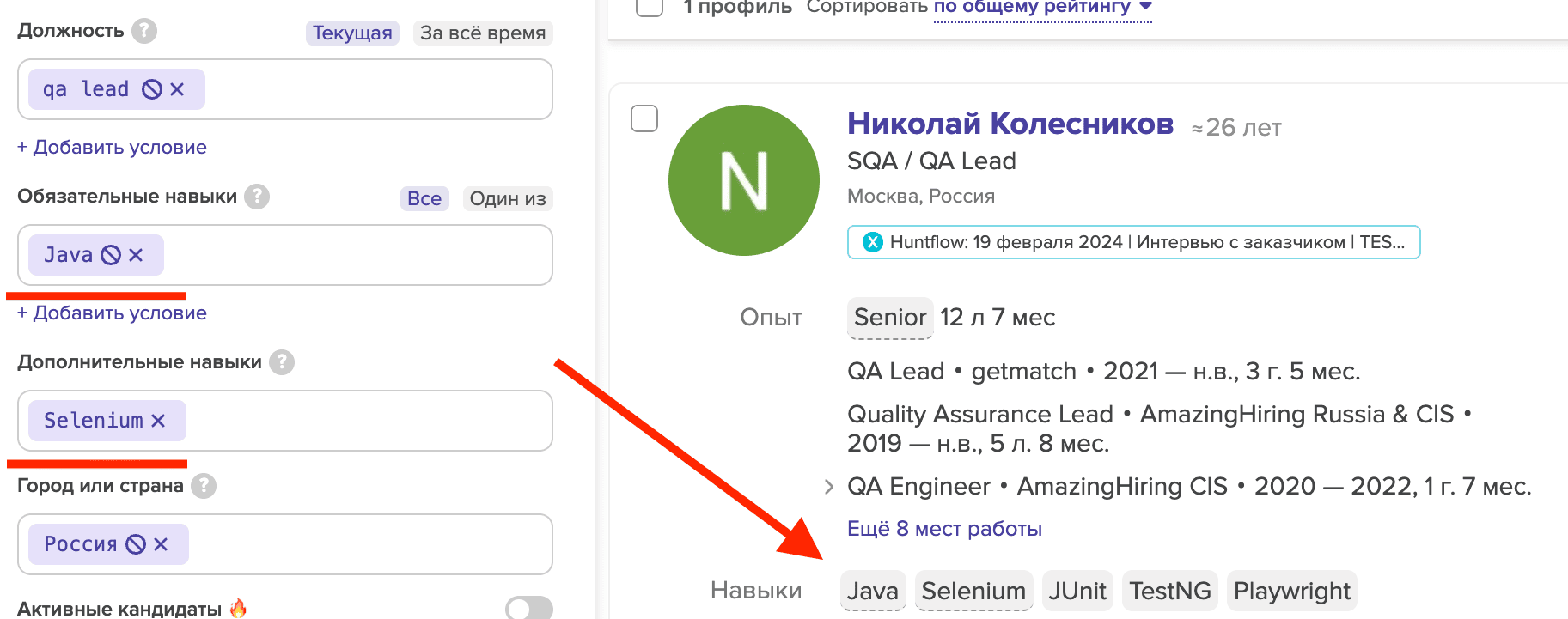Screen dimensions: 1568x619
Task: Open Николай Колесников profile link
Action: pos(1010,124)
